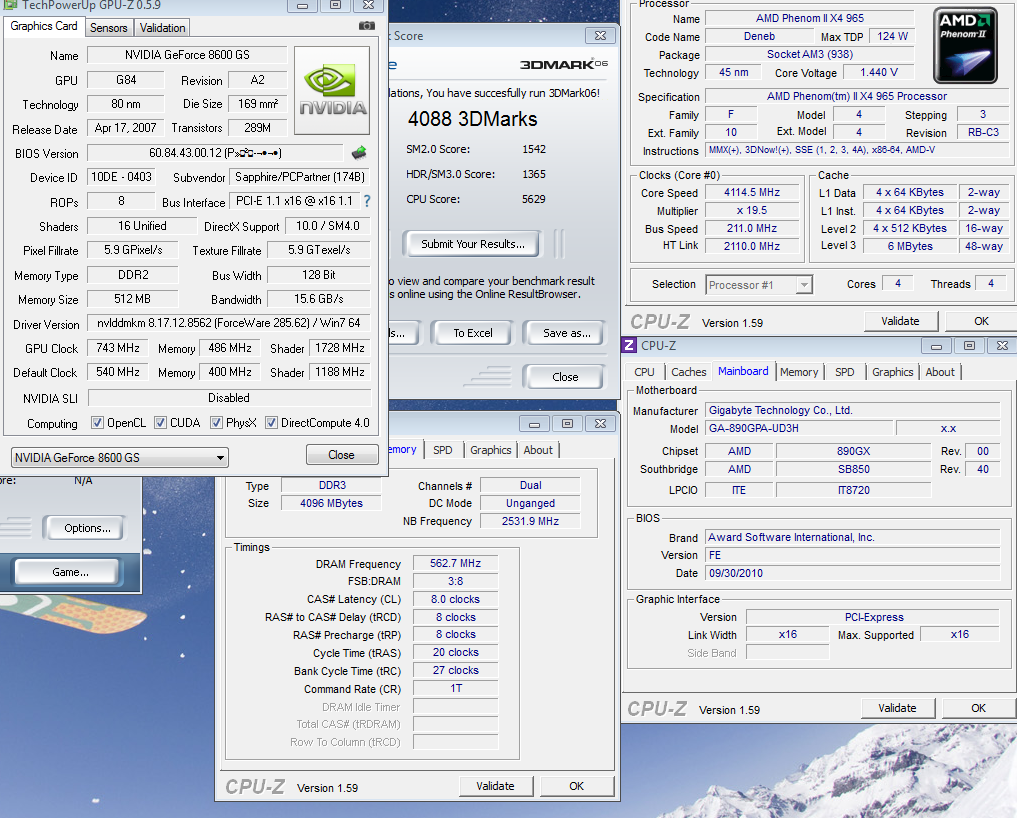
Task: Open the Processor #1 selection dropdown
Action: 759,285
